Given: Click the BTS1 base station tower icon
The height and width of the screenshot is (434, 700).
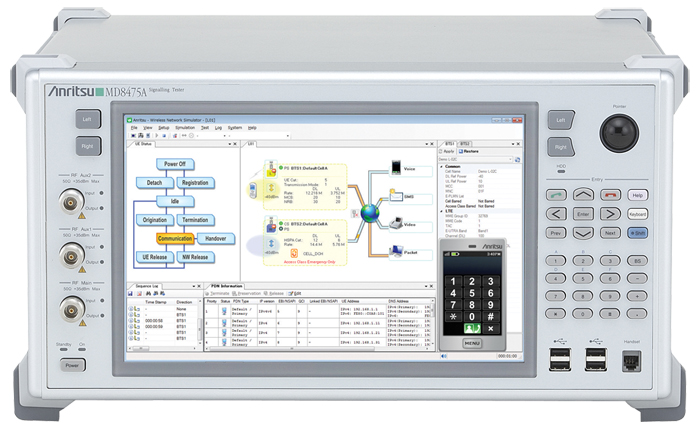Looking at the screenshot, I should pos(273,173).
